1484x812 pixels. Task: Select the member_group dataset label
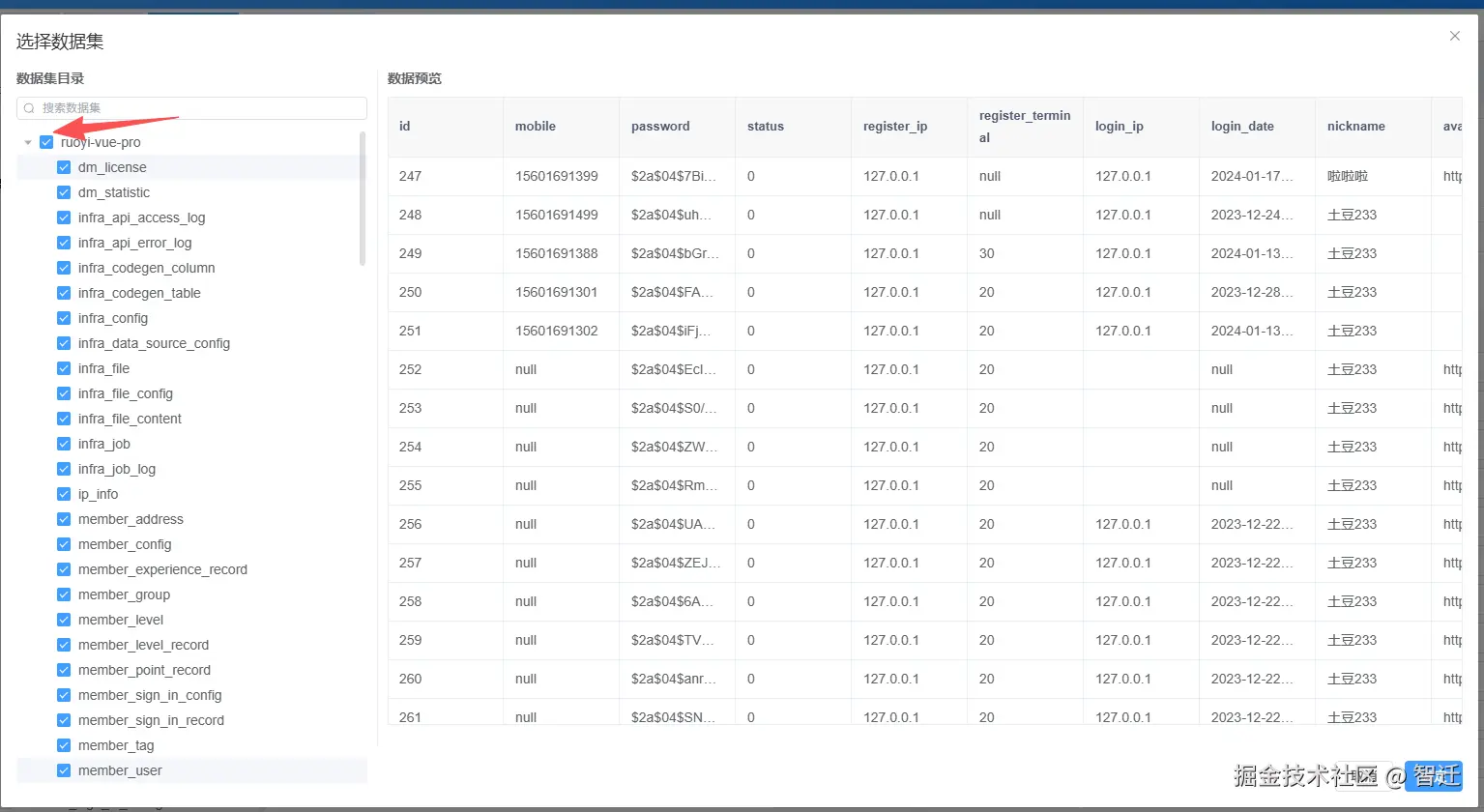click(124, 594)
